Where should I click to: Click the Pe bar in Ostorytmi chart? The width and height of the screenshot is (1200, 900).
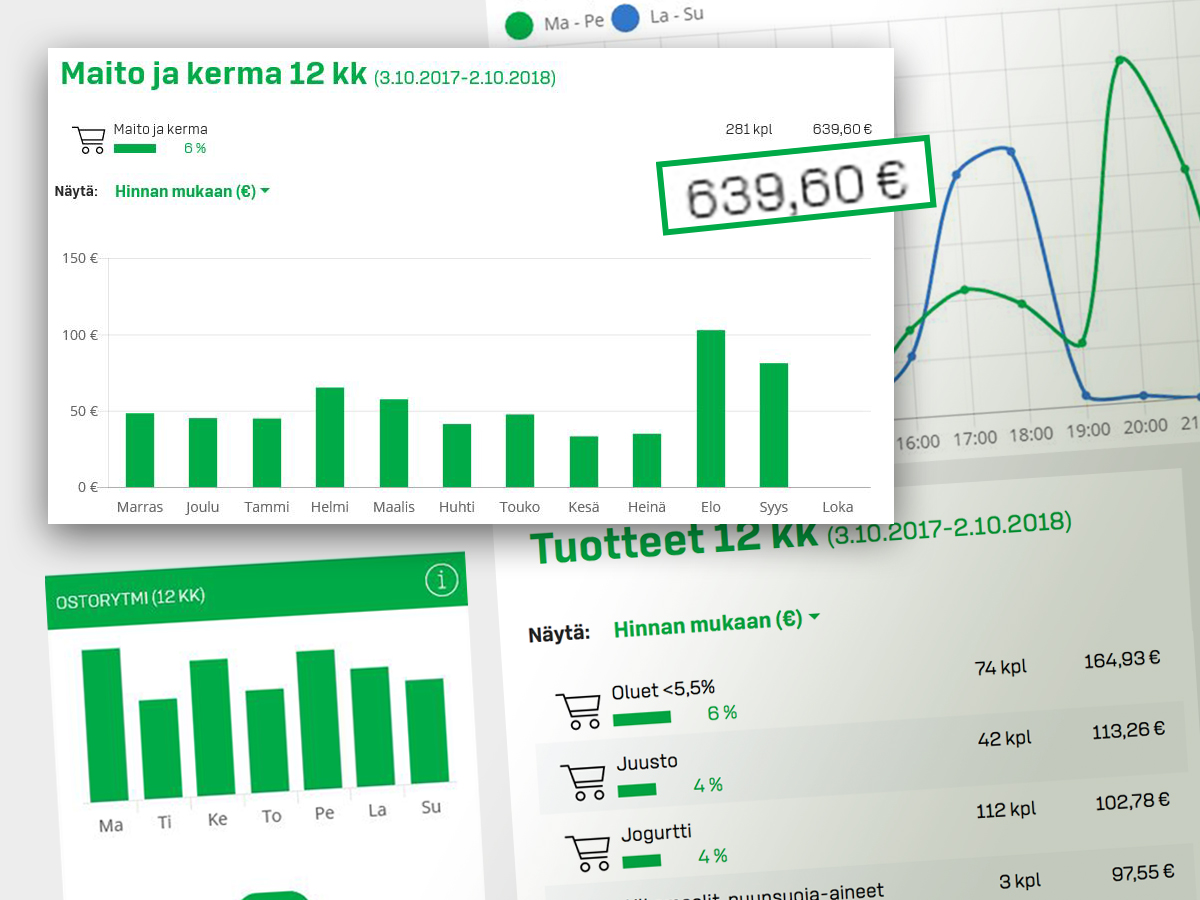pos(319,719)
